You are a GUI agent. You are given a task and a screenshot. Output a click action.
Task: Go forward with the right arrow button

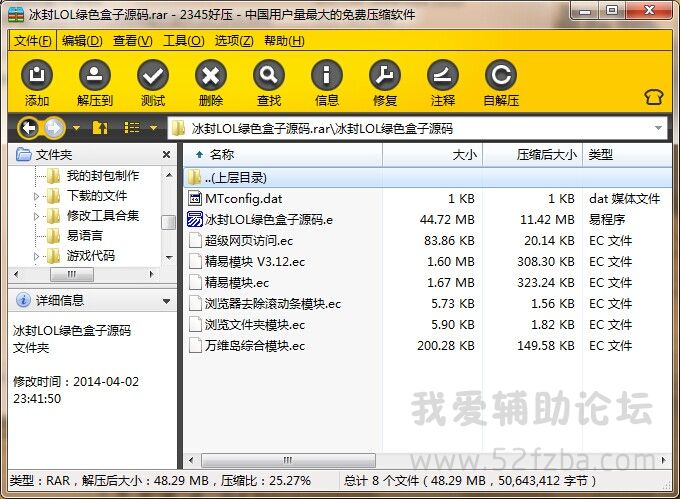pos(54,128)
